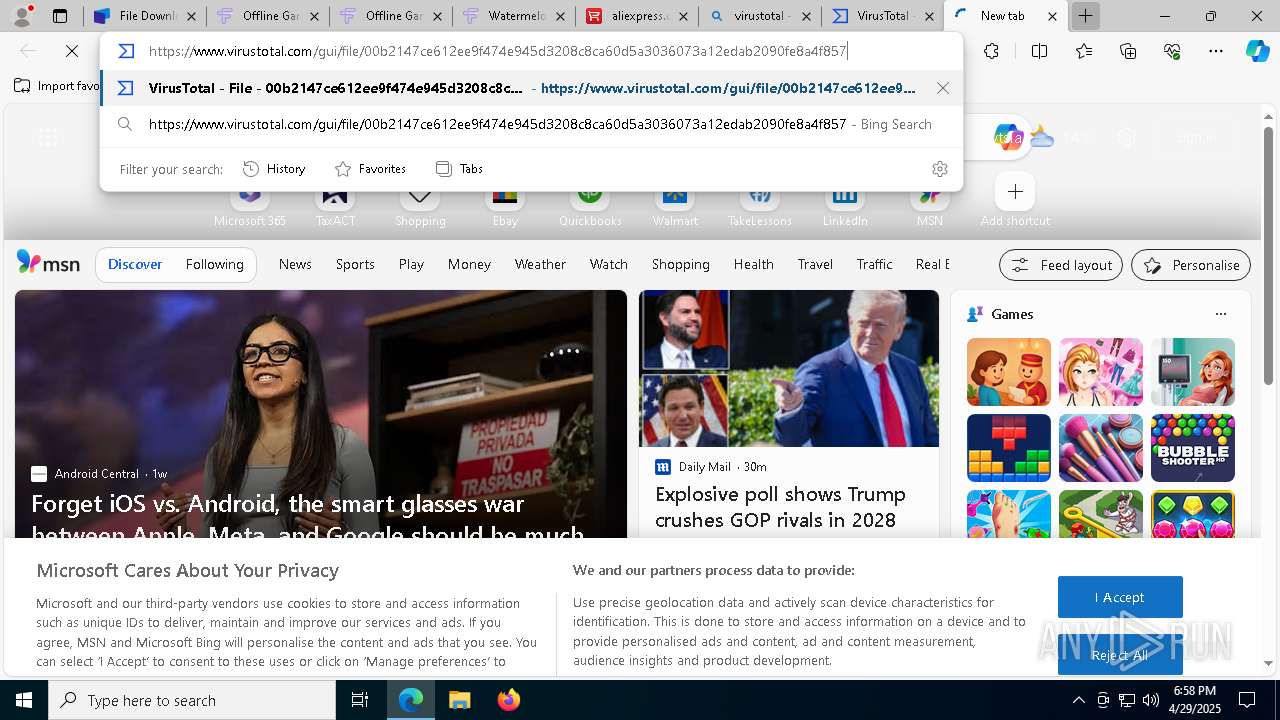Viewport: 1280px width, 720px height.
Task: Filter suggestions by History
Action: click(x=274, y=169)
